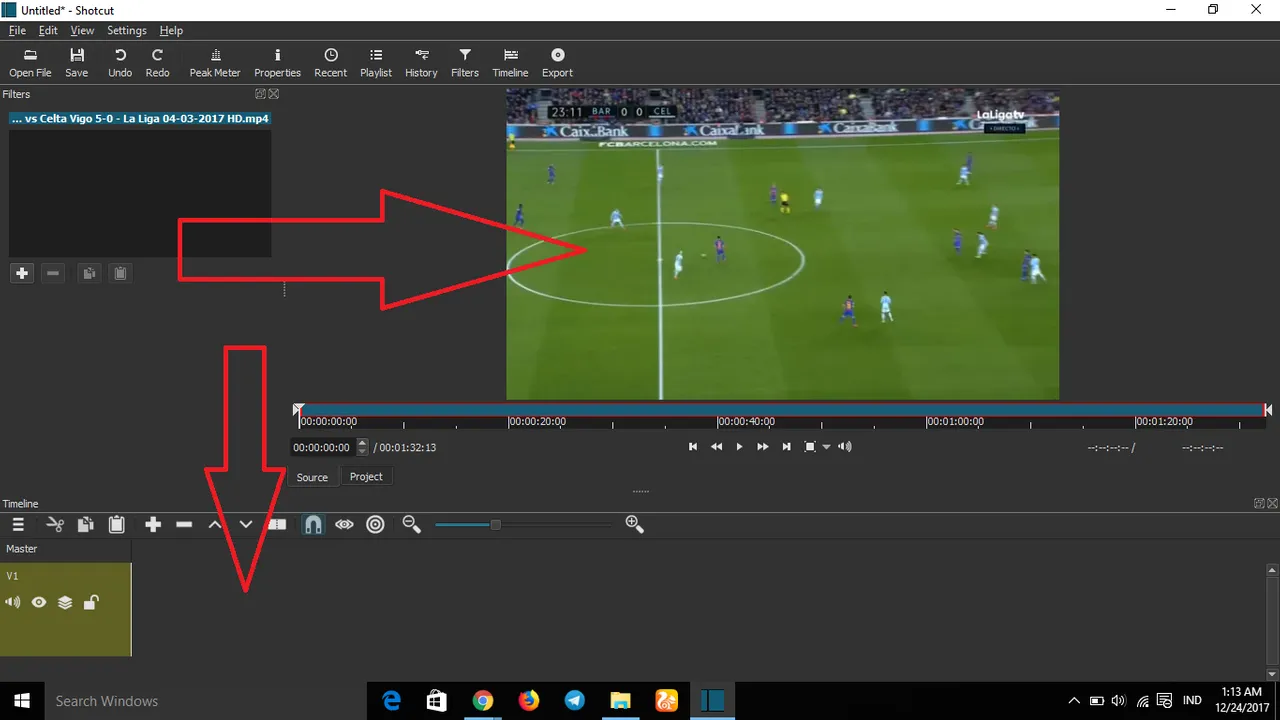
Task: Paste filters in Filters panel
Action: tap(120, 273)
